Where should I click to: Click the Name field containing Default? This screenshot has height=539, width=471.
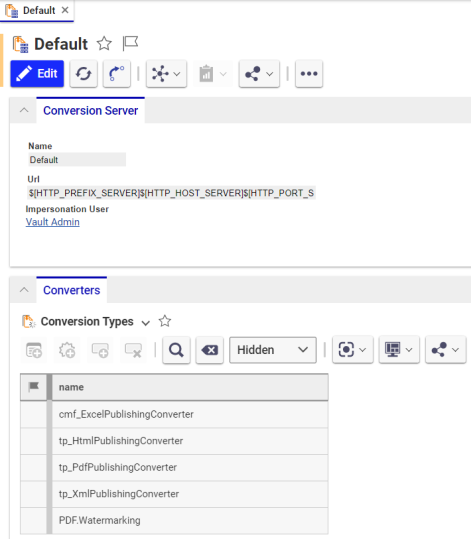[77, 160]
